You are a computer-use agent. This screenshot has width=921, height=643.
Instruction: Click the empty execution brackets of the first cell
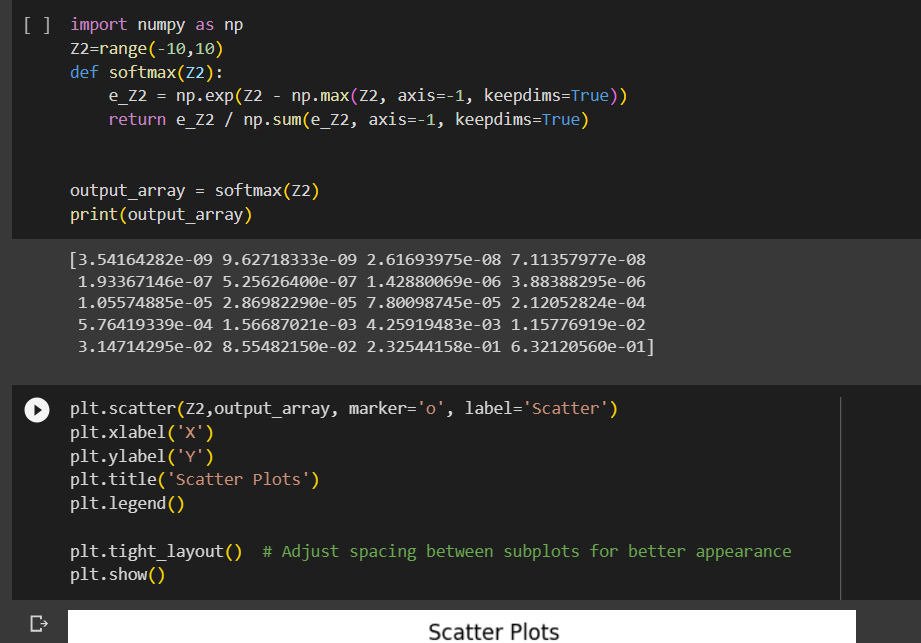pyautogui.click(x=35, y=24)
